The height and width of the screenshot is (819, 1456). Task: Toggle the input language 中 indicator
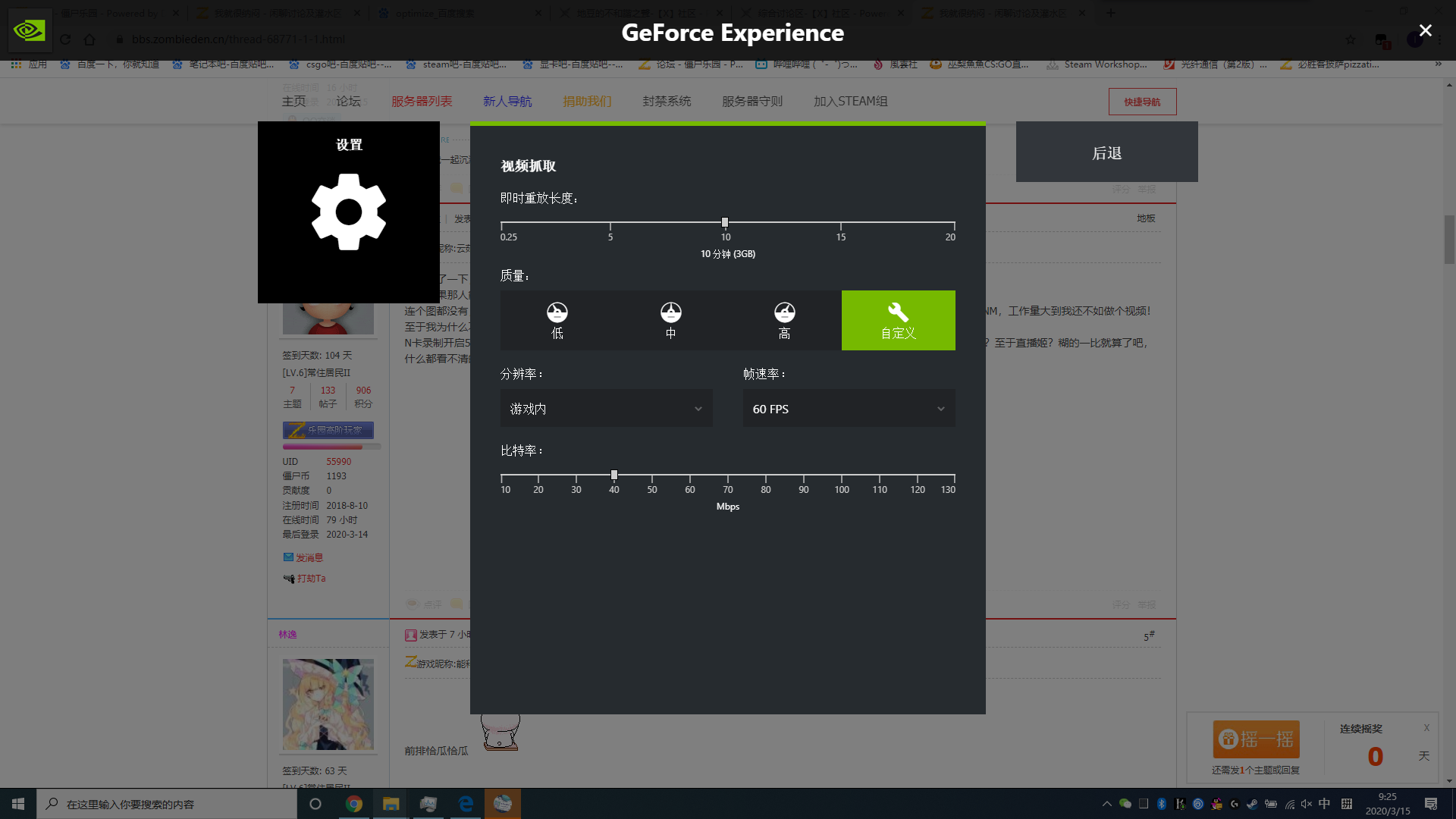click(1323, 804)
